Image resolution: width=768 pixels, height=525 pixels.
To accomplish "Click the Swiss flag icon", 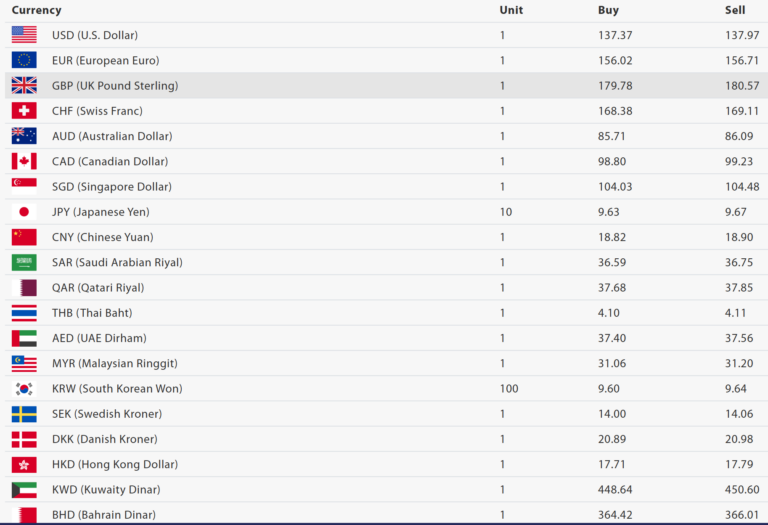I will (x=24, y=111).
